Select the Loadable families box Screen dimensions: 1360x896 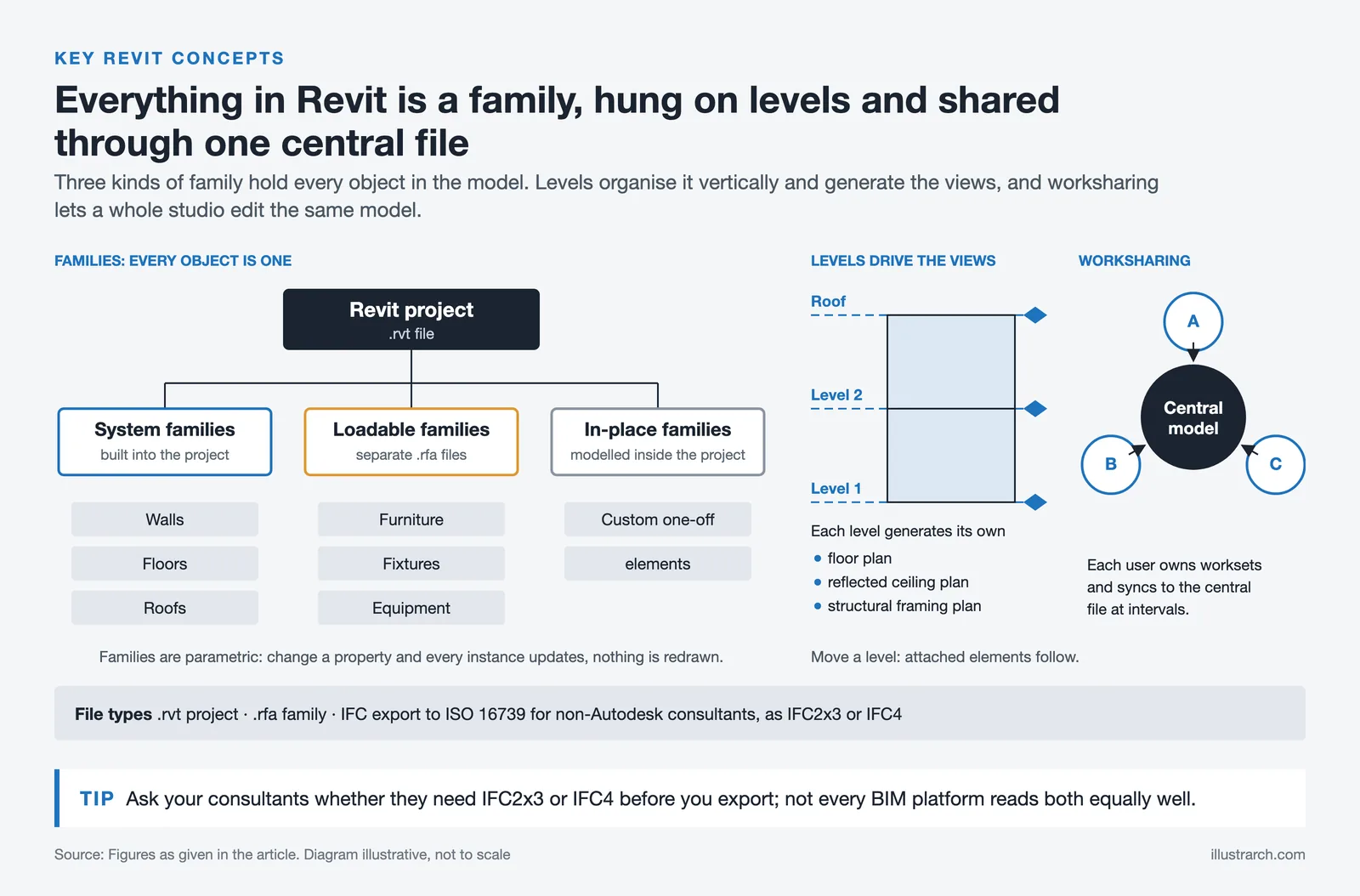[411, 442]
